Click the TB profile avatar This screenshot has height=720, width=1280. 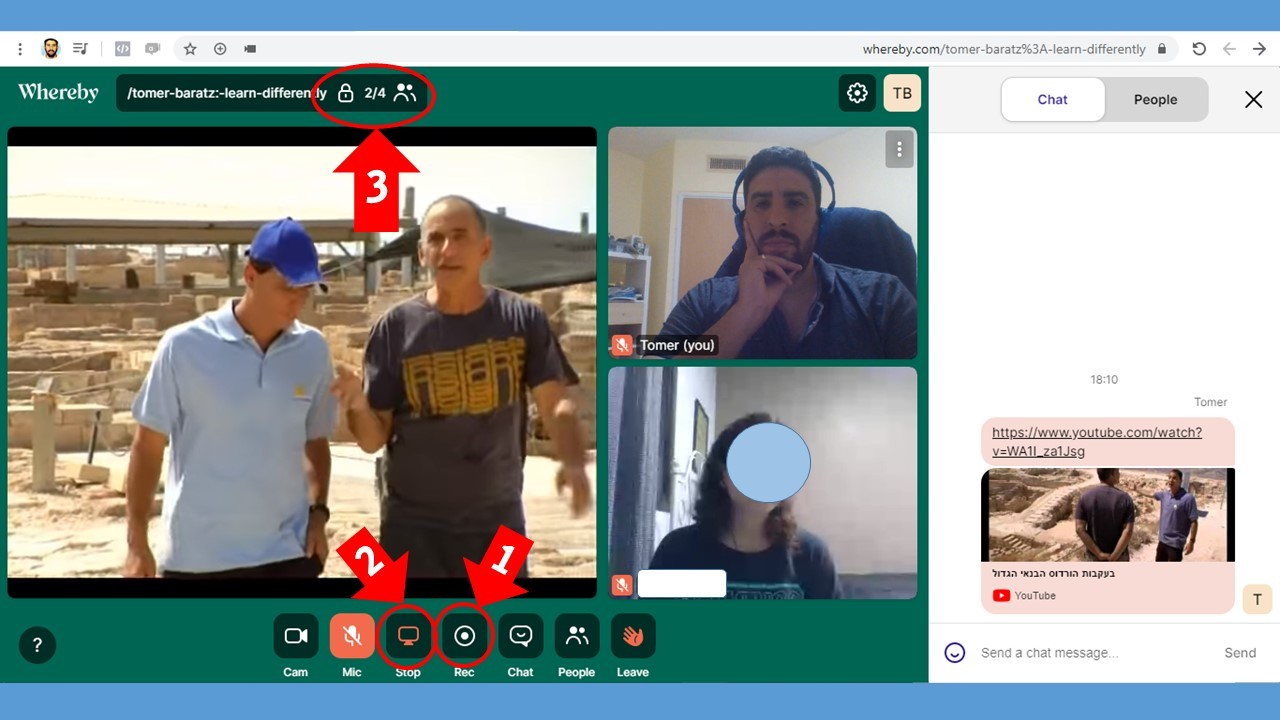pos(902,93)
